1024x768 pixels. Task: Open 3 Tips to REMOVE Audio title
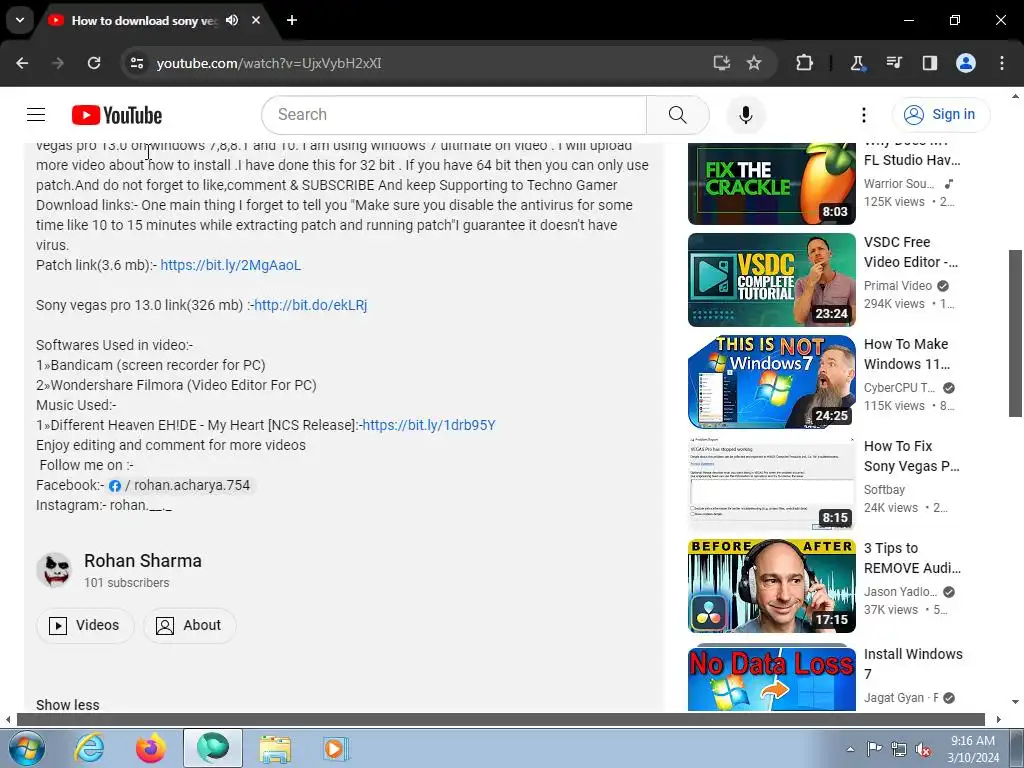(912, 558)
